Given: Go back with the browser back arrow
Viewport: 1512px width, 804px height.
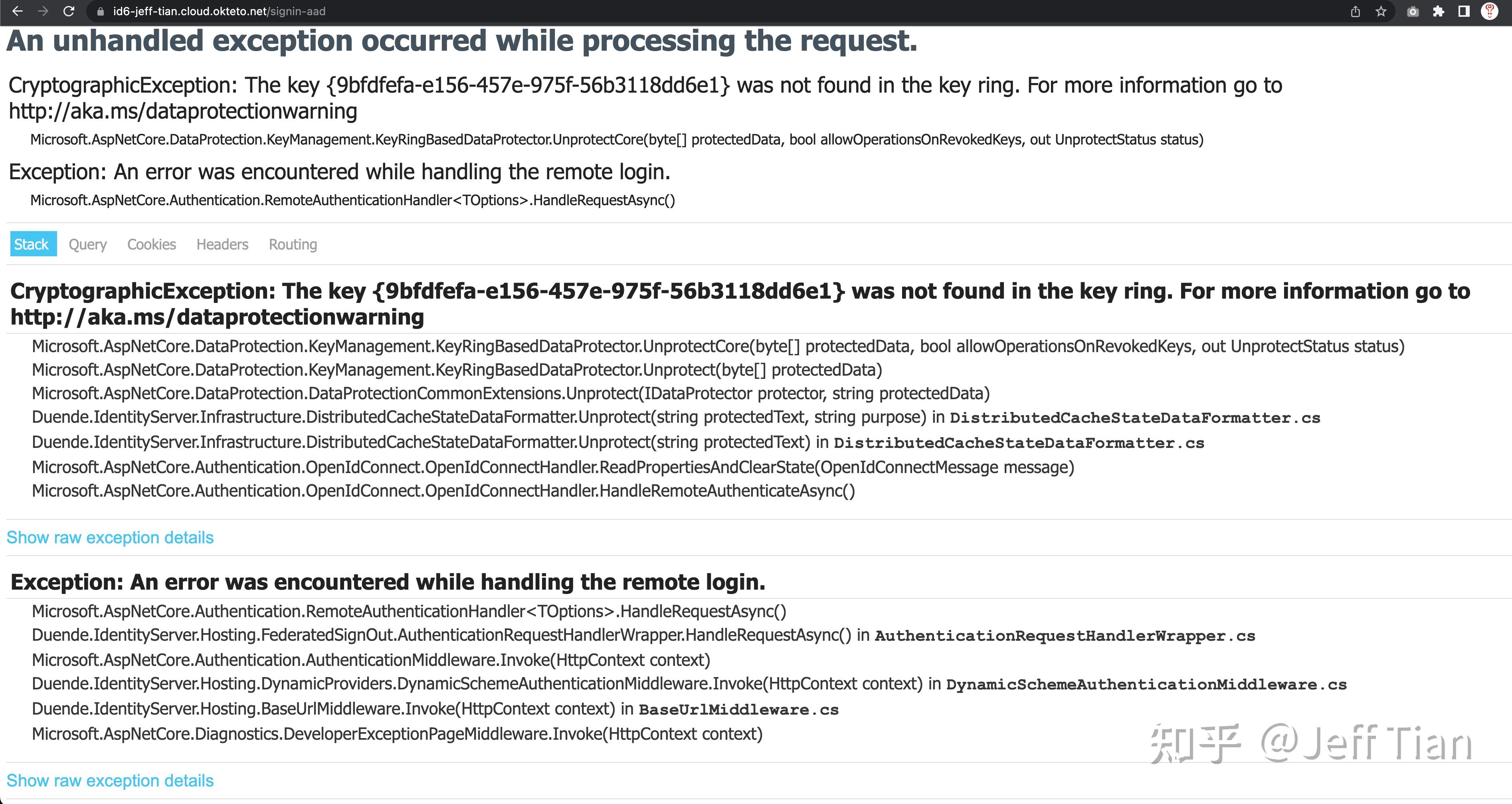Looking at the screenshot, I should pyautogui.click(x=18, y=11).
